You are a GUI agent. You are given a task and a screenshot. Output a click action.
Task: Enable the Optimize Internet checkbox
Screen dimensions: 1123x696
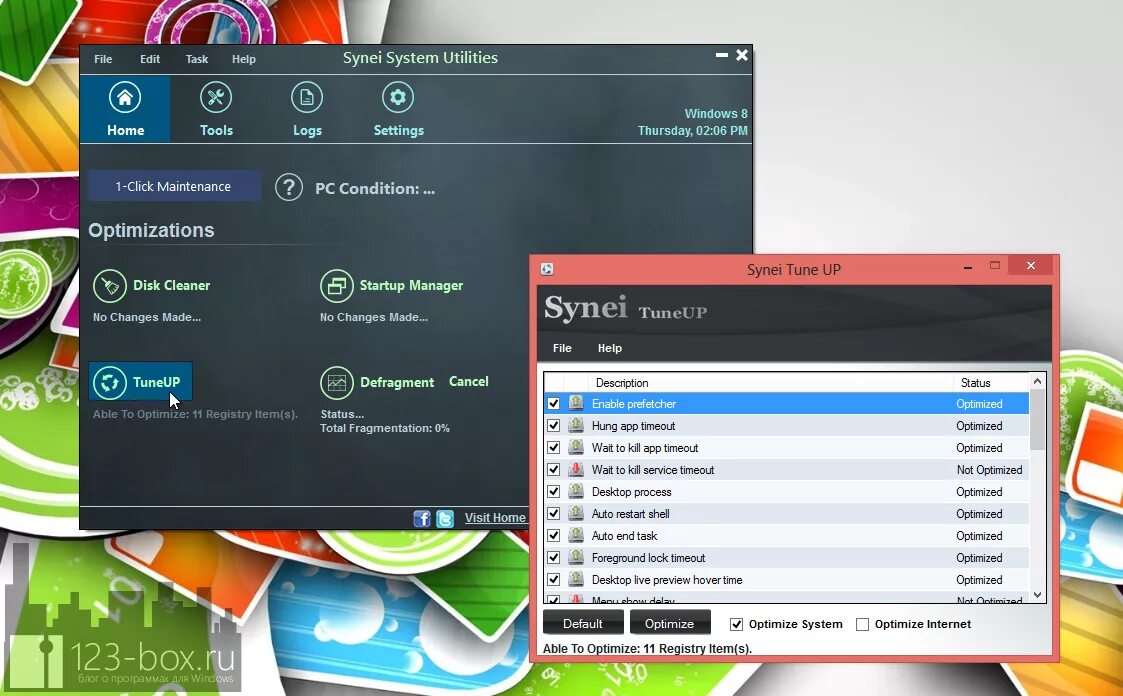pos(862,624)
